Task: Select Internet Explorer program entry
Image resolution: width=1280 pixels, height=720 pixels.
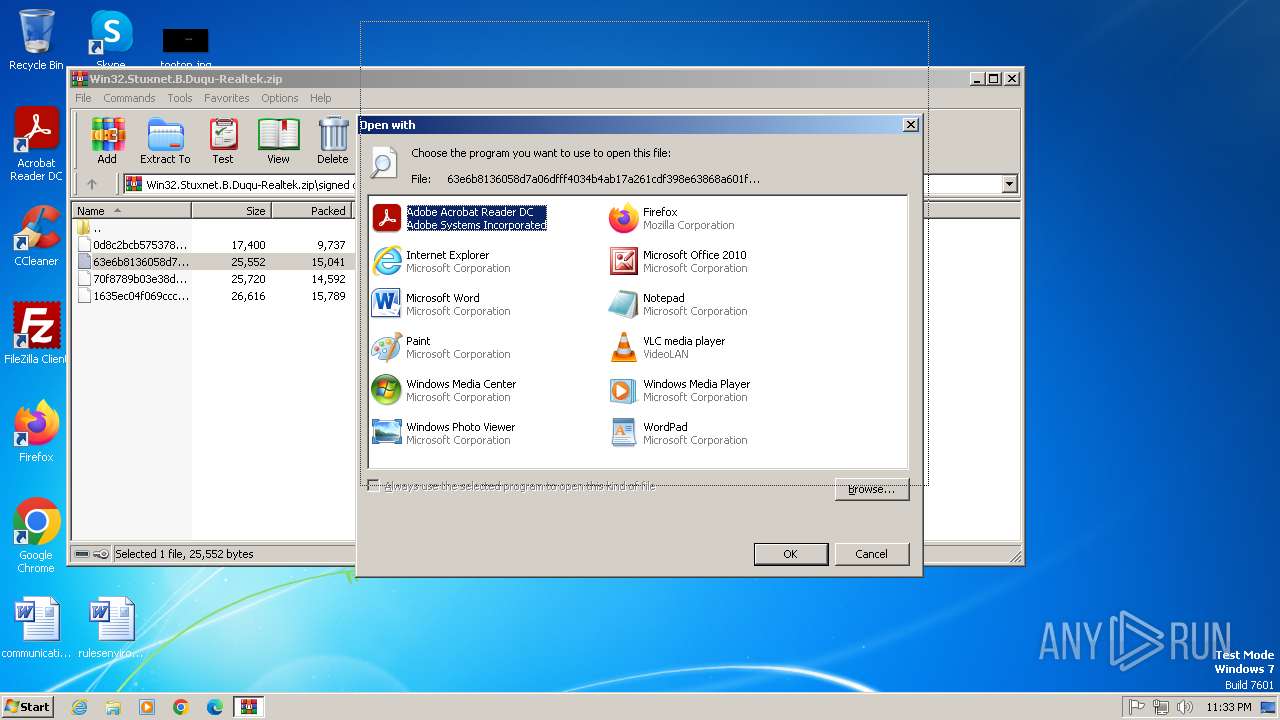Action: (441, 261)
